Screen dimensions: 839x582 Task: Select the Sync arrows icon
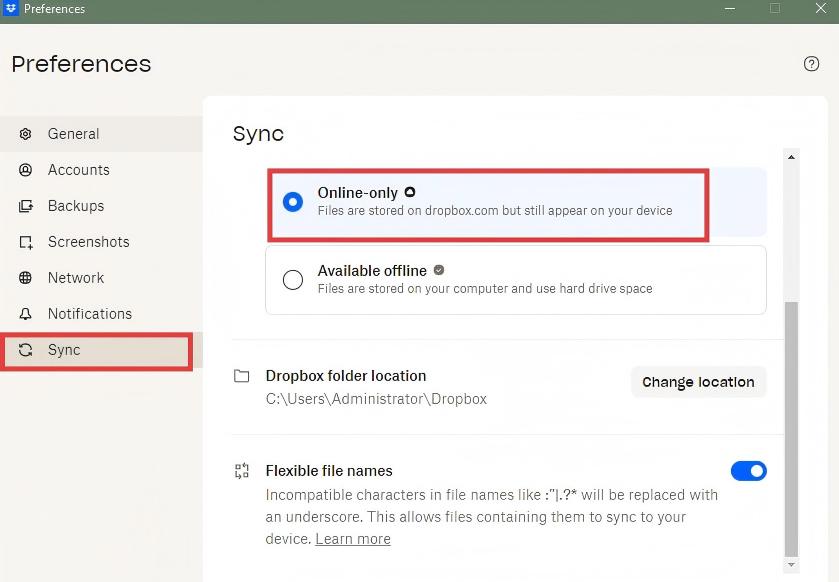(25, 349)
